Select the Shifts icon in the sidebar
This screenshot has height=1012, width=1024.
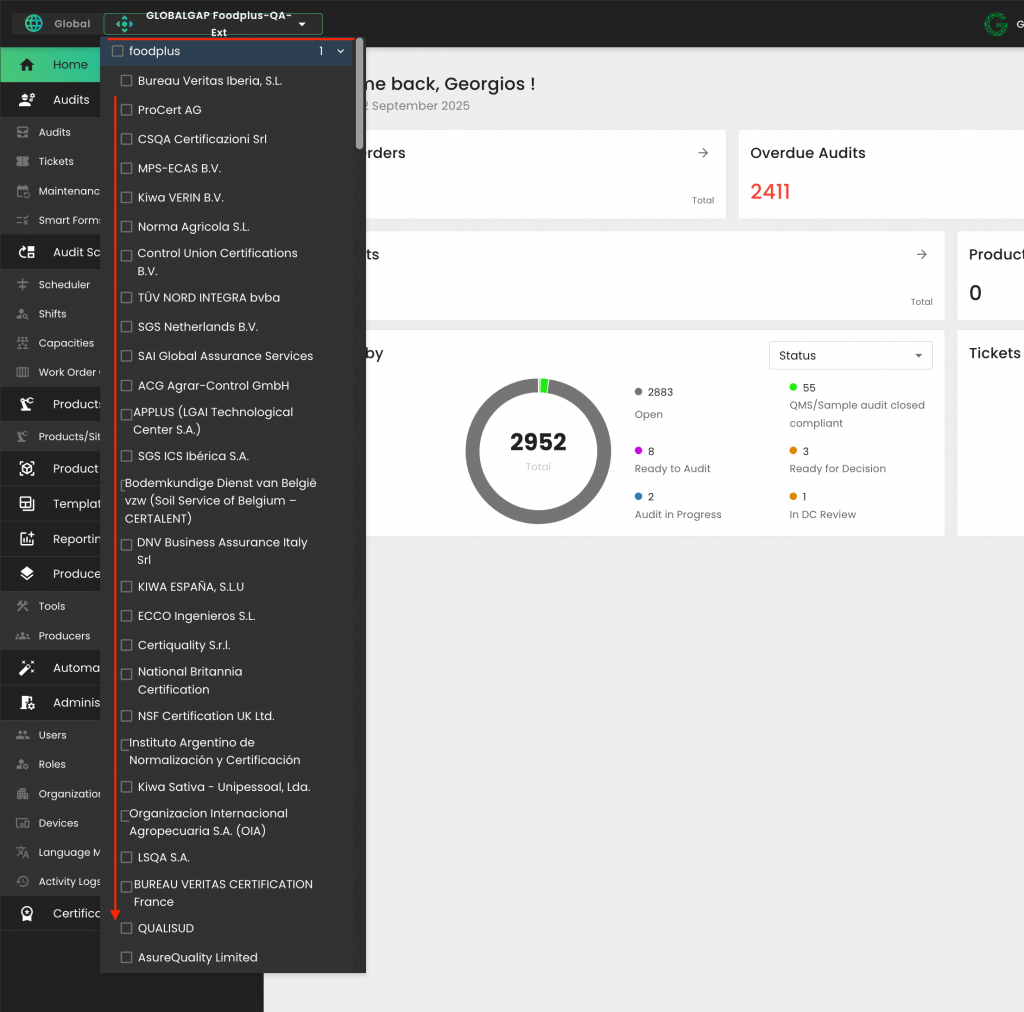point(23,314)
